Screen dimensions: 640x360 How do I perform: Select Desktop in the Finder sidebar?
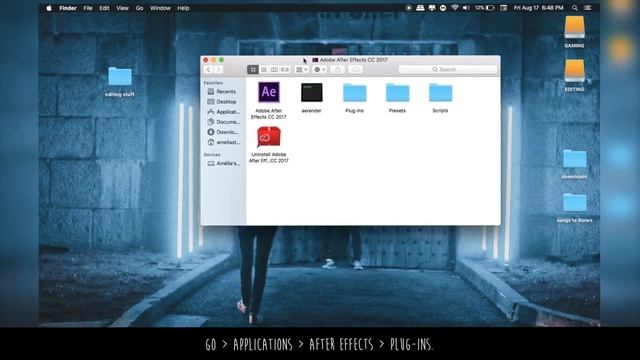[222, 102]
